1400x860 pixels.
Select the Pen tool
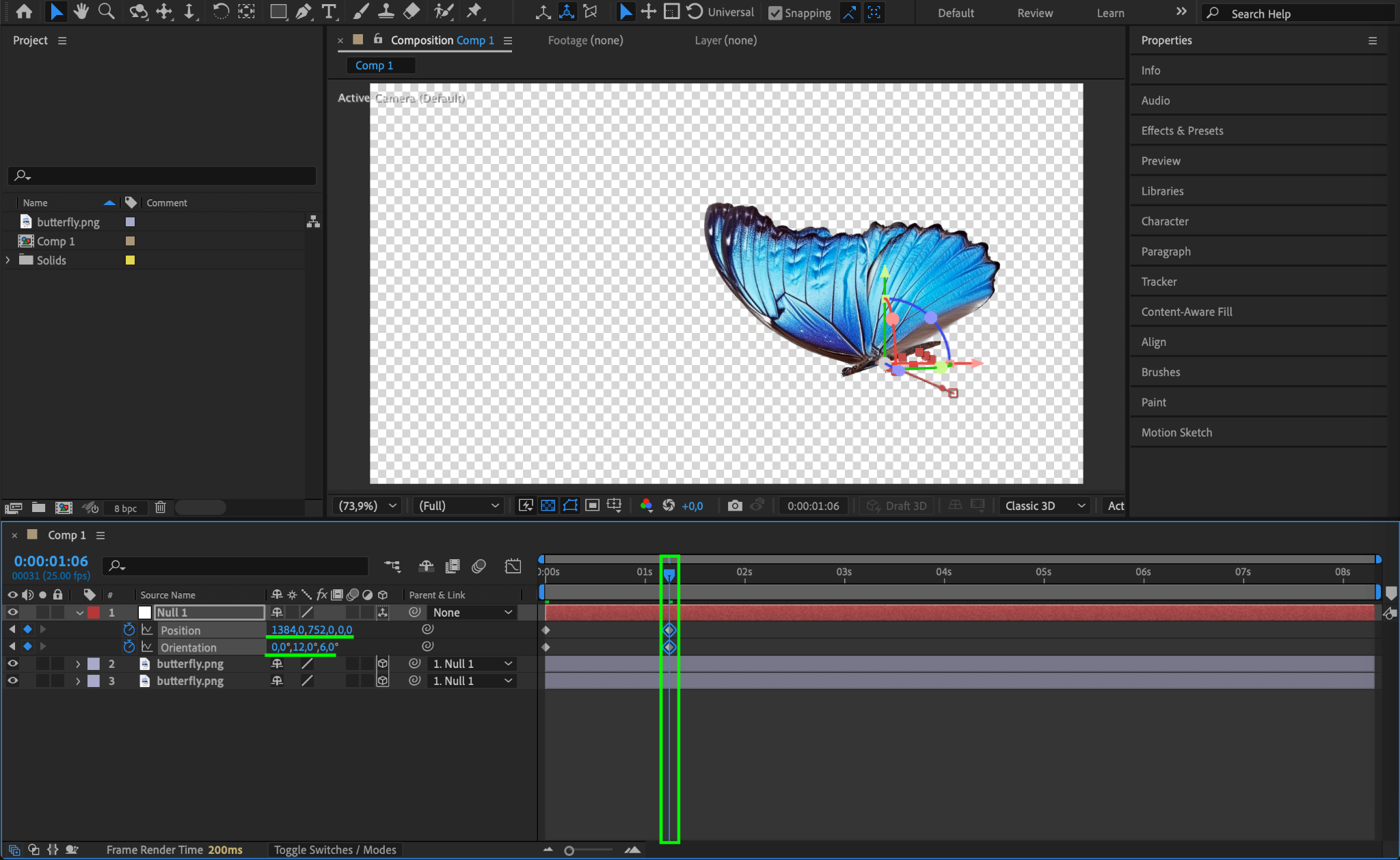(x=304, y=12)
